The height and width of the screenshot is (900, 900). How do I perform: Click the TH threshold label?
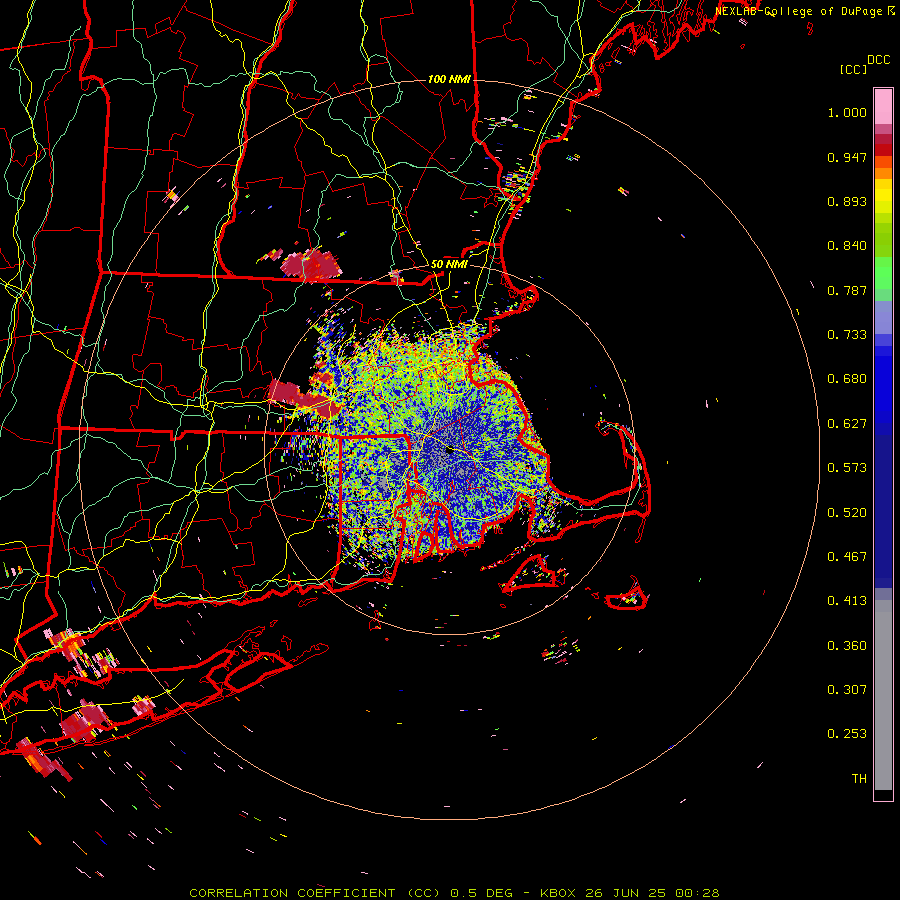coord(859,779)
